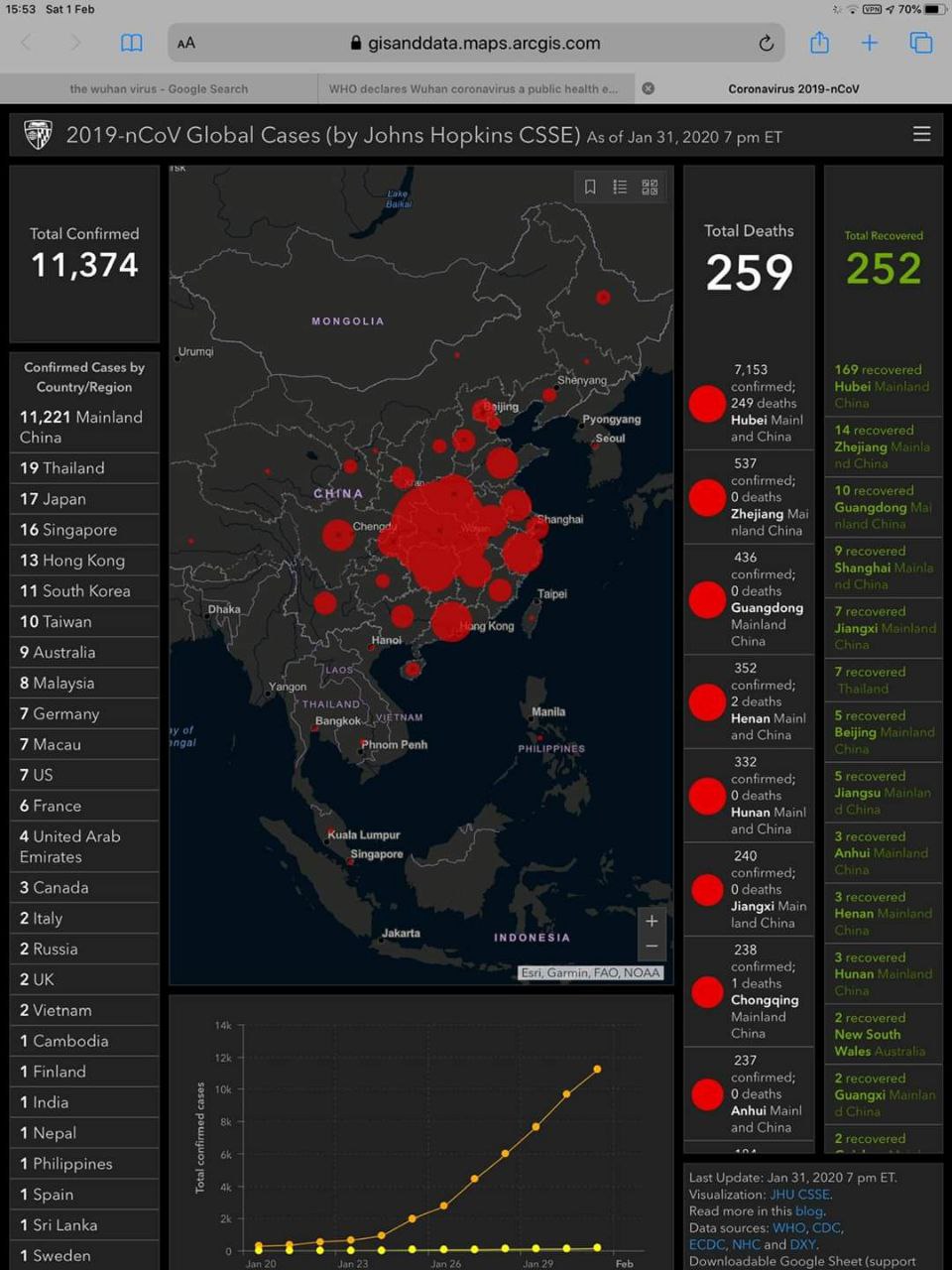Open the ECDC data source link

pos(707,1244)
